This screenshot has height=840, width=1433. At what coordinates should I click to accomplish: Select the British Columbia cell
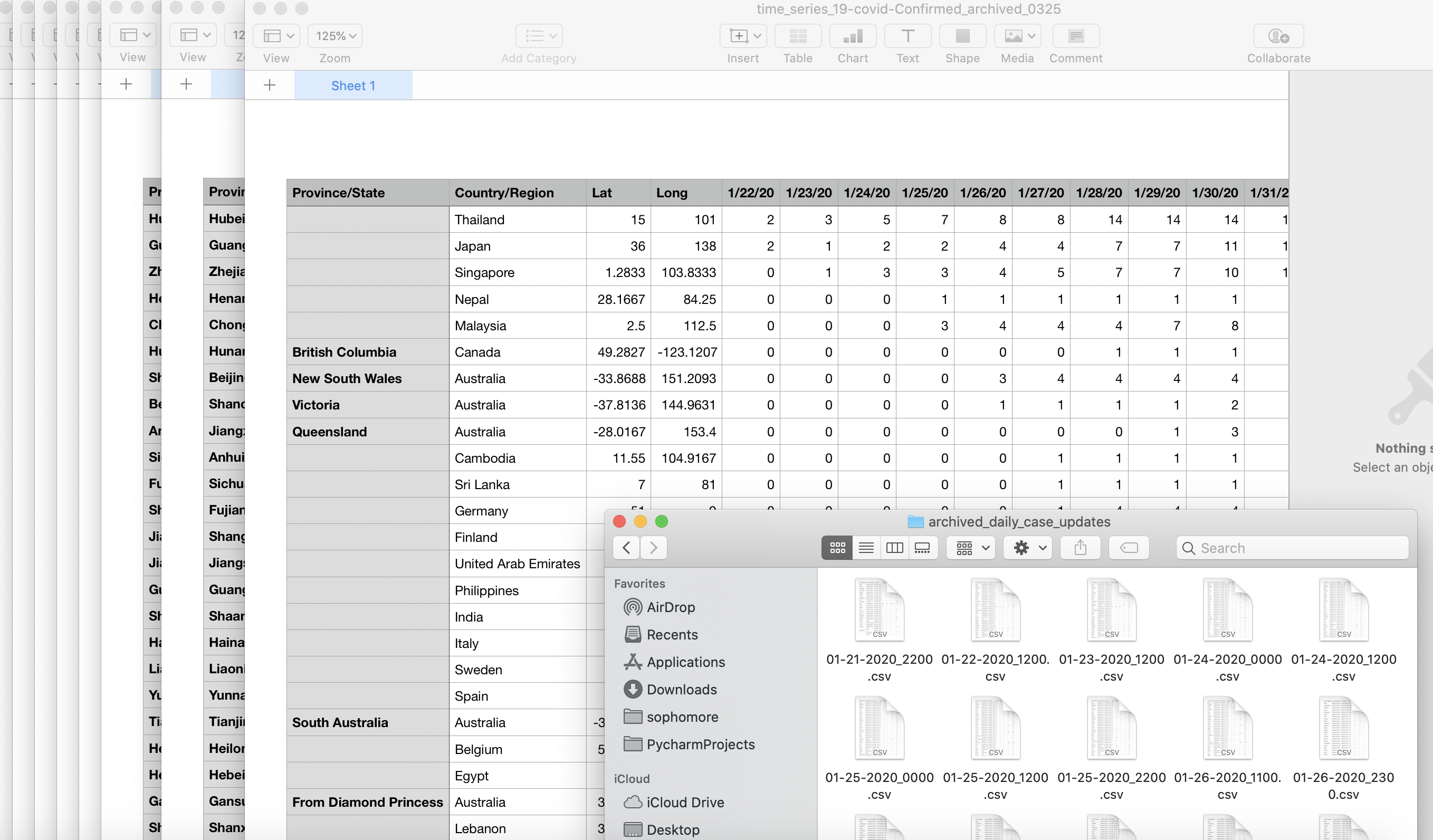point(367,352)
